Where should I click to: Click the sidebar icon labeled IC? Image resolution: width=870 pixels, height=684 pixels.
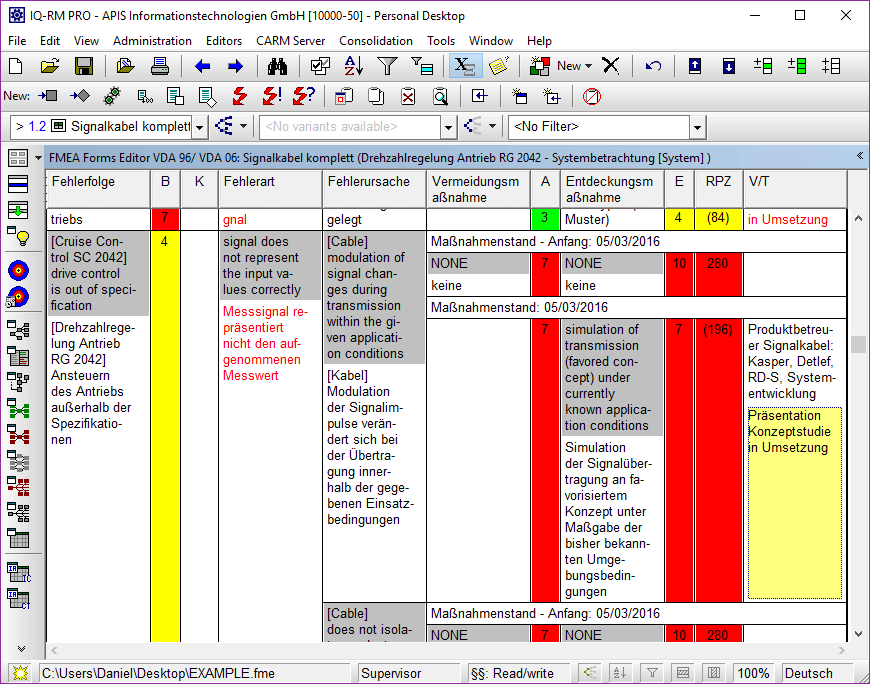coord(19,572)
